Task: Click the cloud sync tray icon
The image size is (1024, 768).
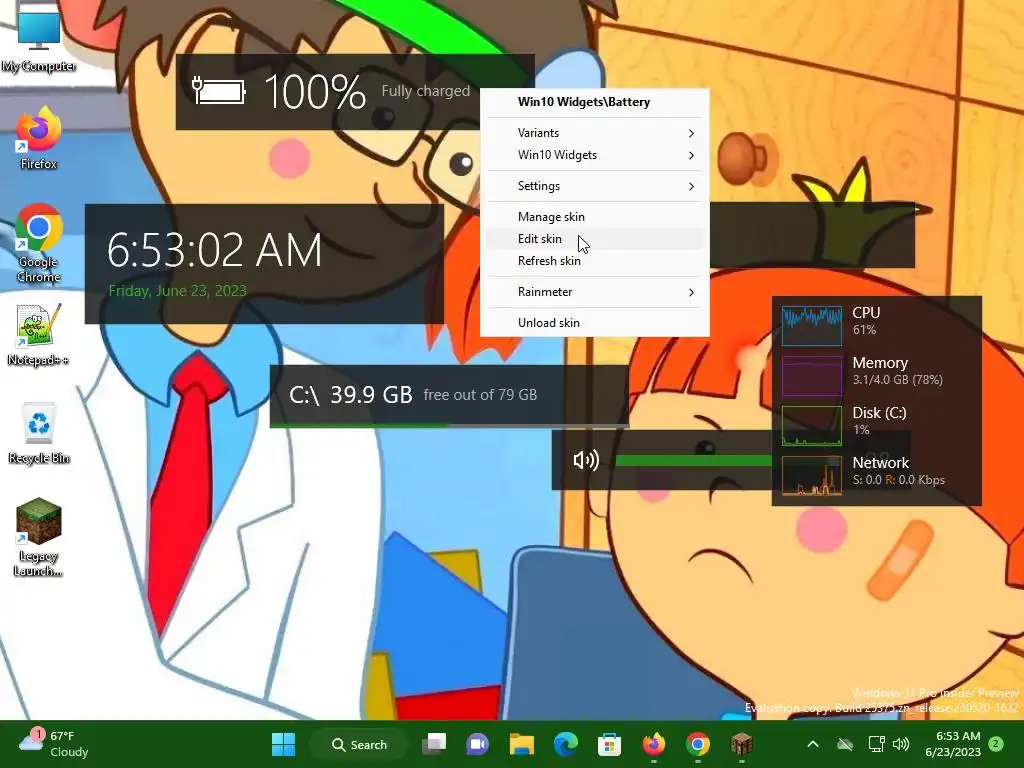Action: (x=845, y=744)
